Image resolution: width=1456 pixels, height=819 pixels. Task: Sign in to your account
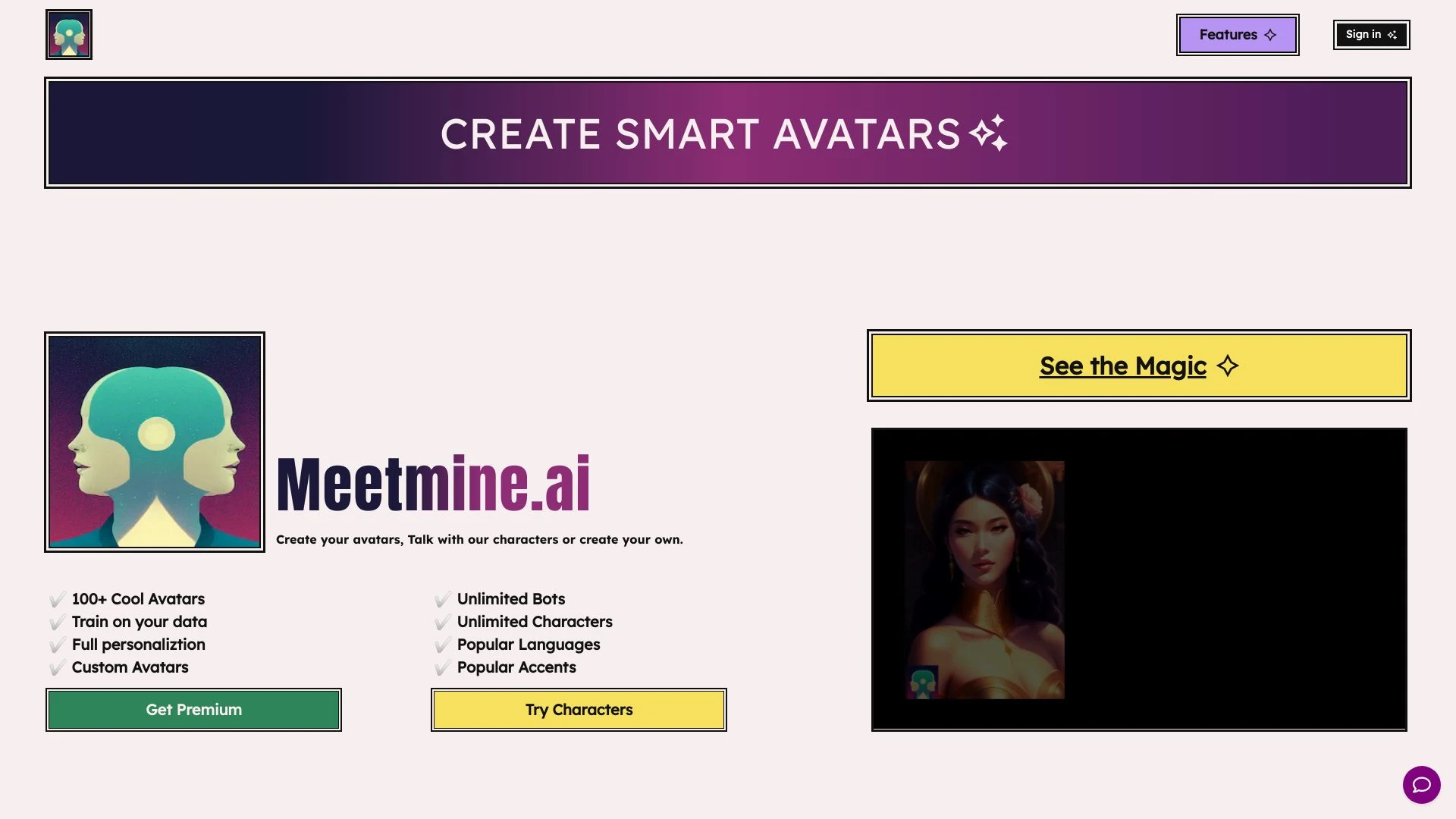click(x=1371, y=34)
